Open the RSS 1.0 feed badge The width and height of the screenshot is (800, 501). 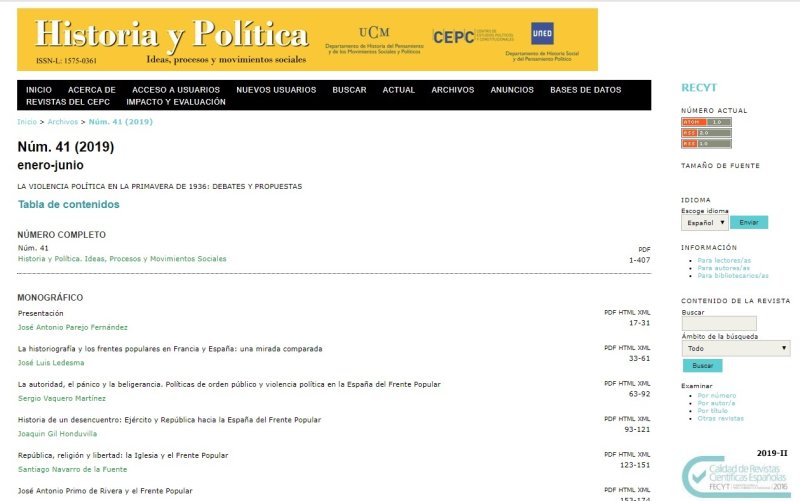tap(706, 143)
